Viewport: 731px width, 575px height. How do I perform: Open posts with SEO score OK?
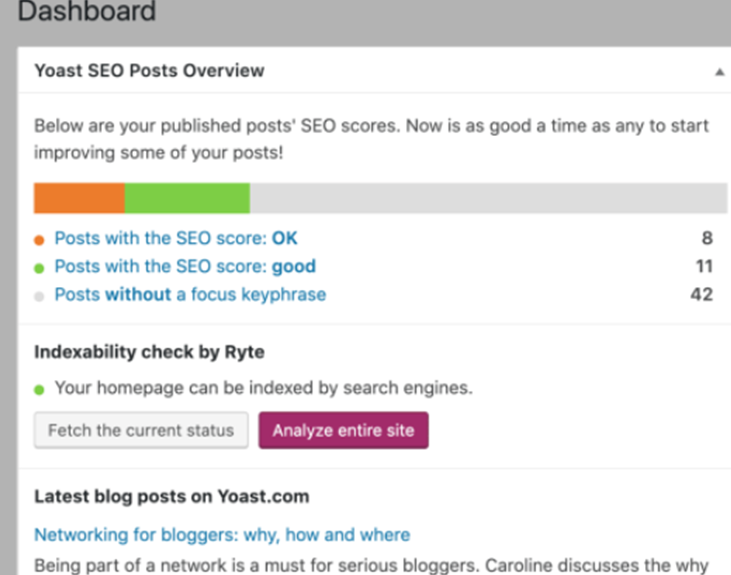(x=176, y=238)
